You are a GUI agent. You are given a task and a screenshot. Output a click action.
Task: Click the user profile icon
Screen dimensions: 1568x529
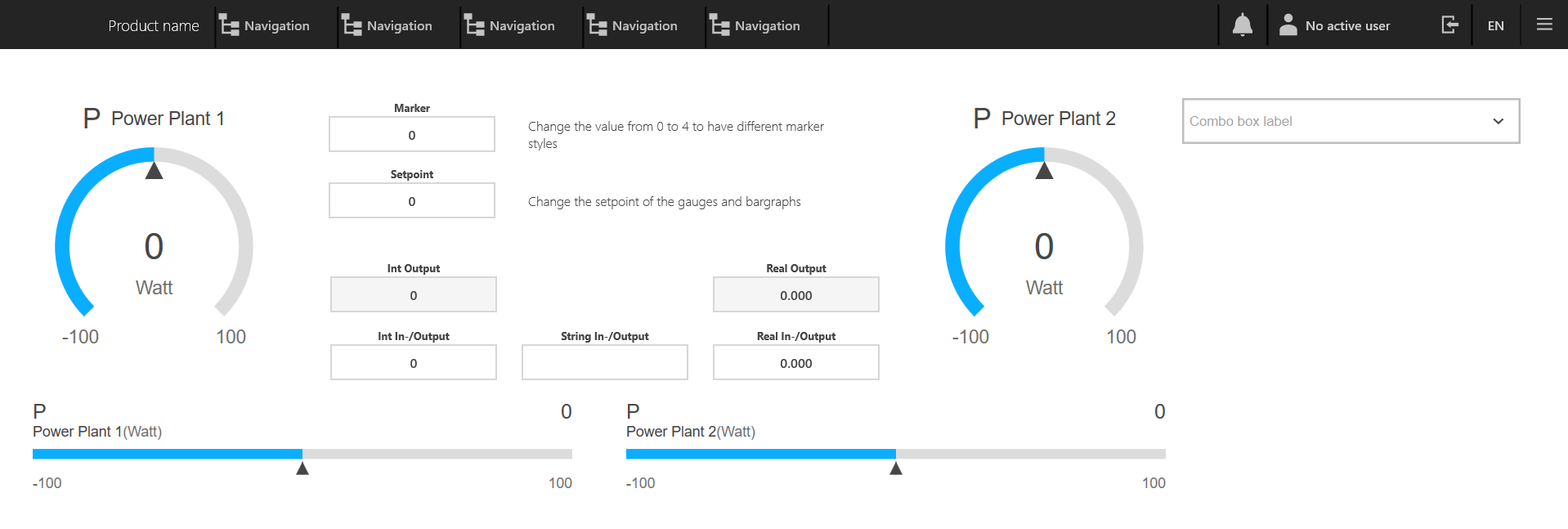click(1288, 25)
